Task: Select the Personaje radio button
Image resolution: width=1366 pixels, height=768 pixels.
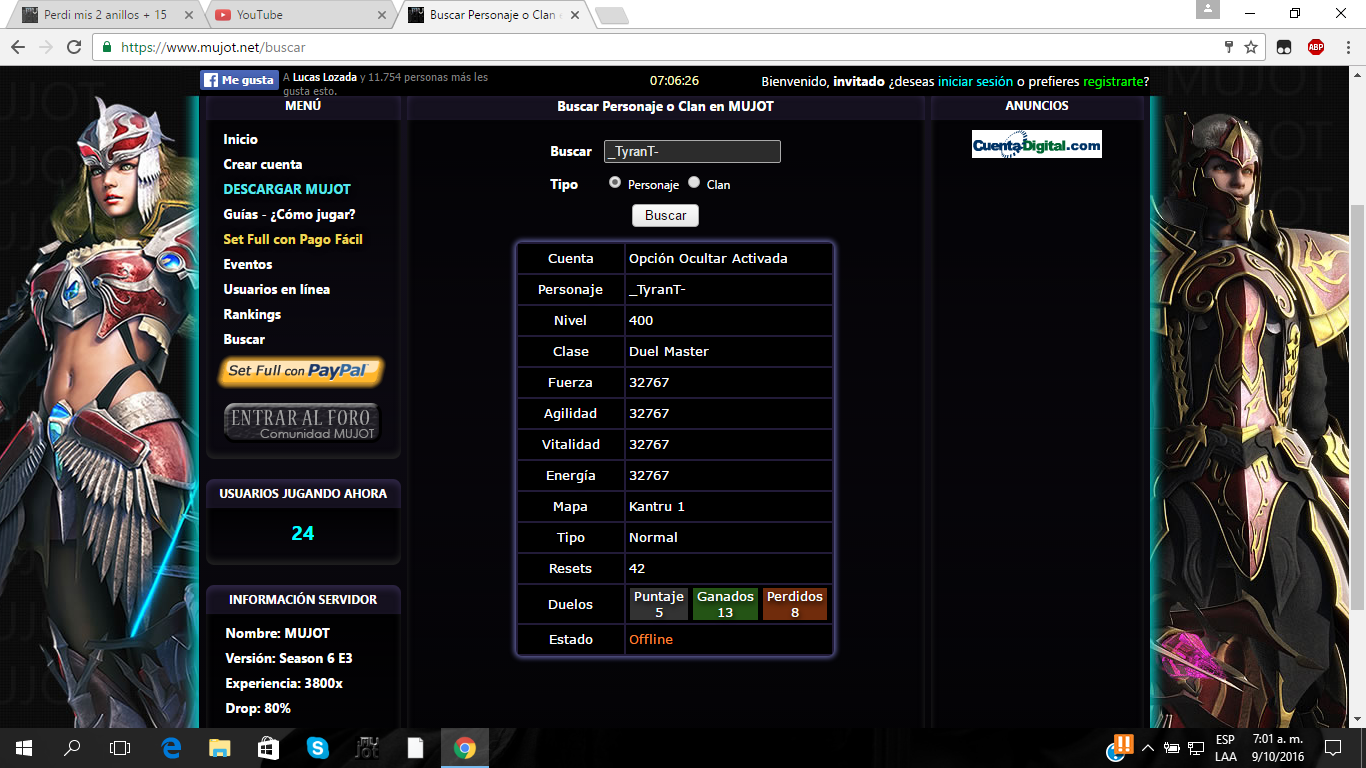Action: click(615, 183)
